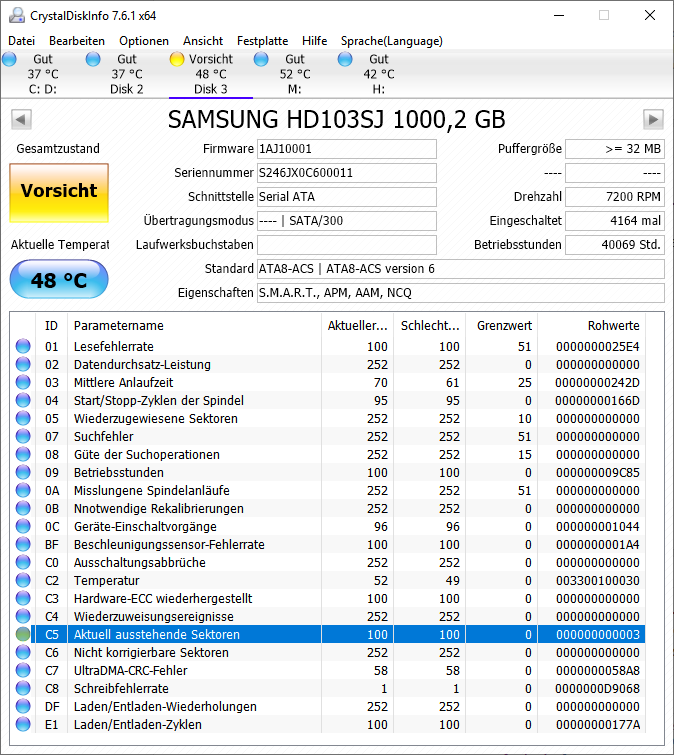Select the Wiederzuweisungsereignisse row text
Screen dimensions: 674x755
point(154,616)
